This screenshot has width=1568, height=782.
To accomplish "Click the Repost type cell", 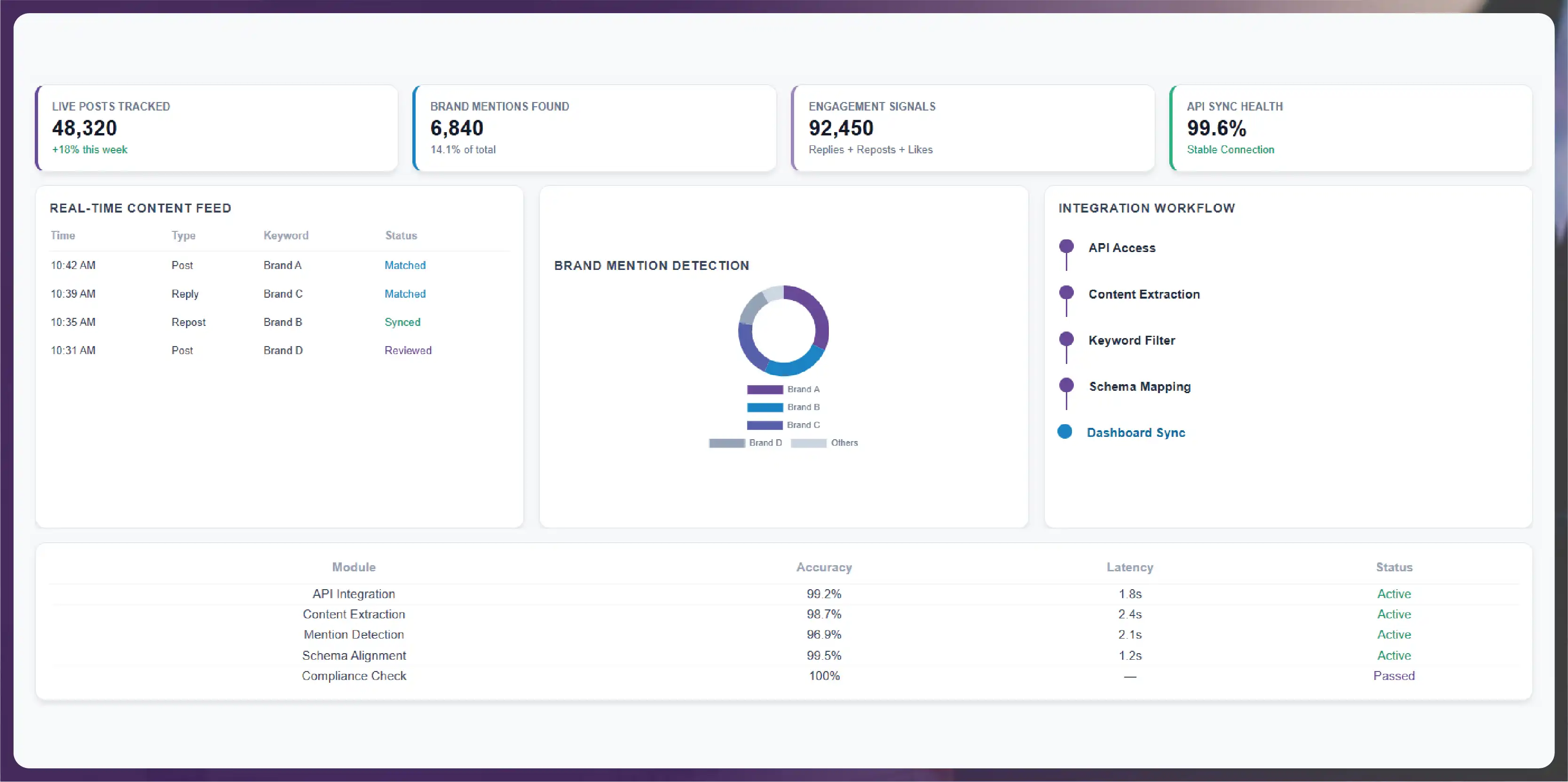I will pyautogui.click(x=189, y=323).
